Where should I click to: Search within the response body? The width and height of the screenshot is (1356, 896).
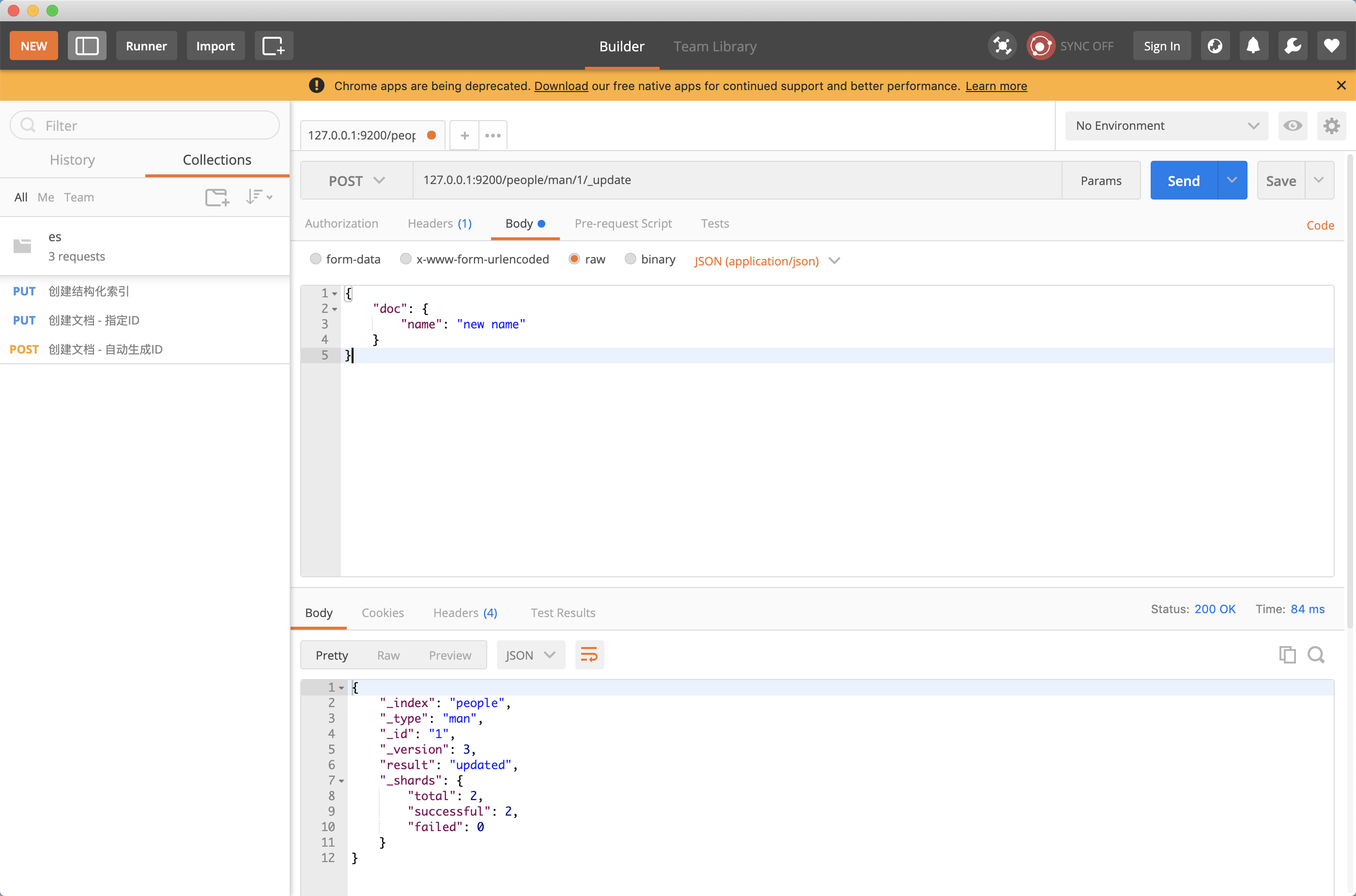pos(1316,654)
